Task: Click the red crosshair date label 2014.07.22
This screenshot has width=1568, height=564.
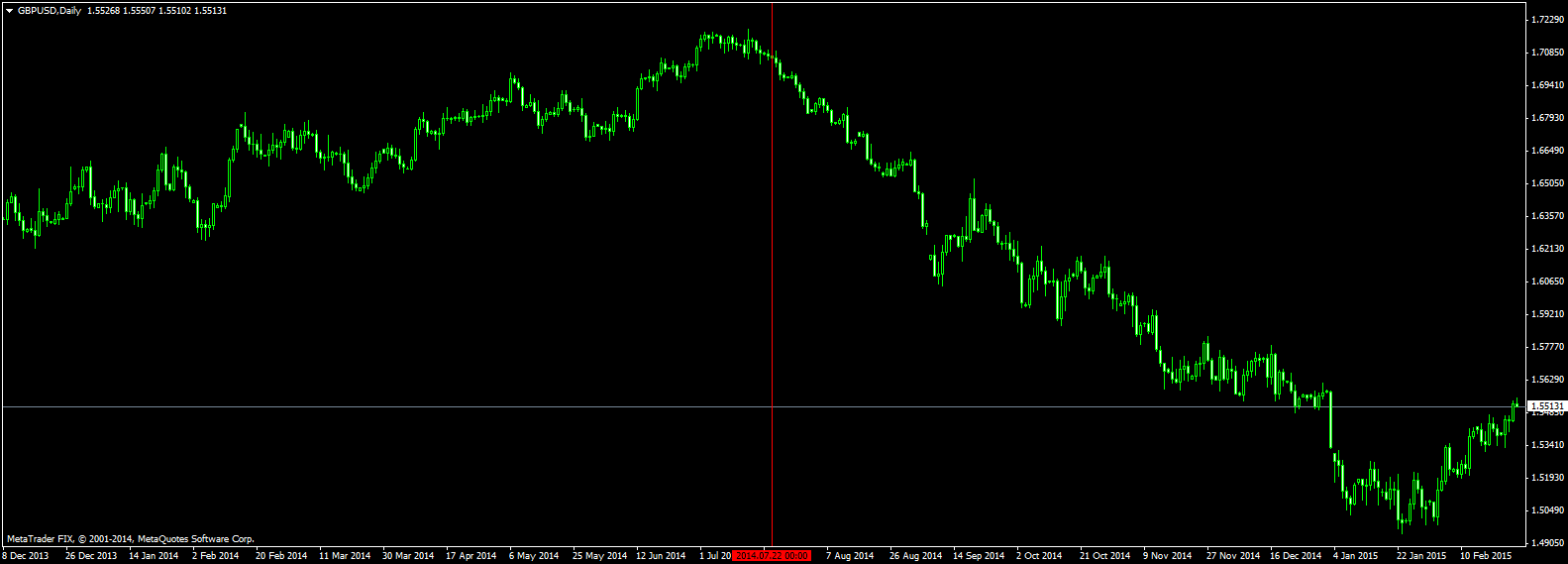Action: pyautogui.click(x=772, y=556)
